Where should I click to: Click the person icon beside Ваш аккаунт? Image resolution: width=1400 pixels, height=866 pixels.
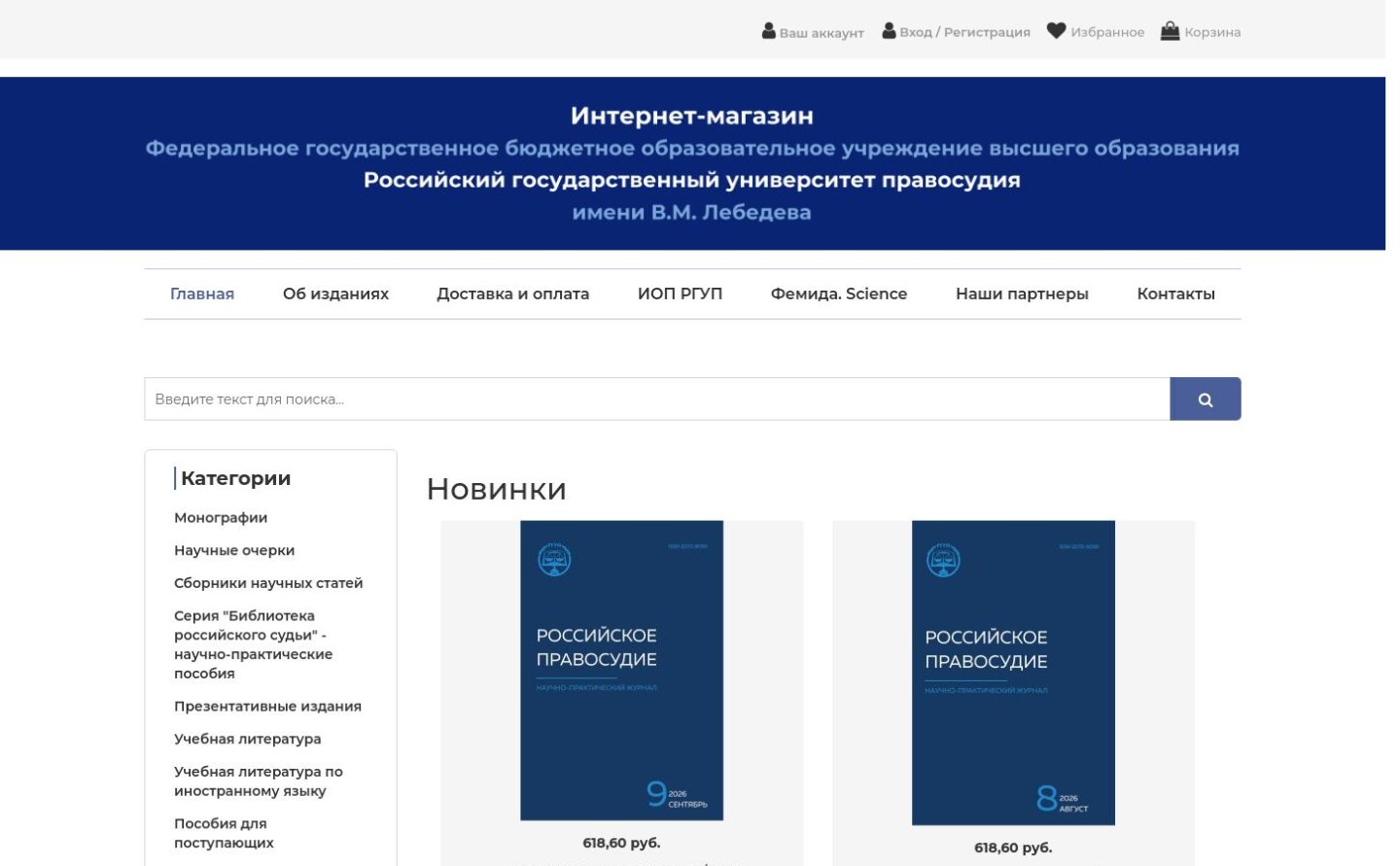click(x=768, y=31)
